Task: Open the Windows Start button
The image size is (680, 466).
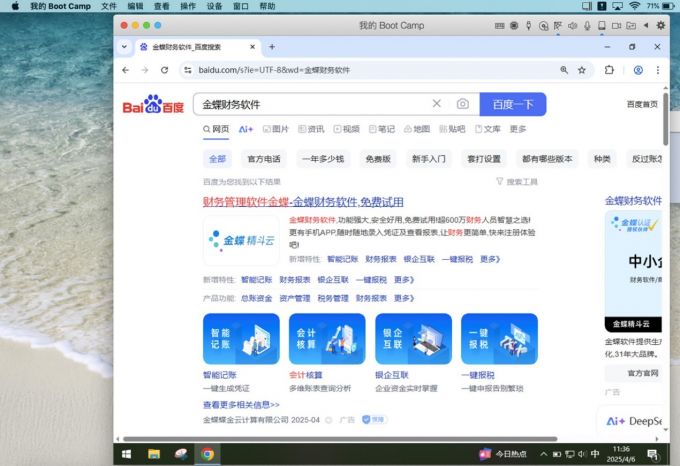Action: [x=127, y=454]
